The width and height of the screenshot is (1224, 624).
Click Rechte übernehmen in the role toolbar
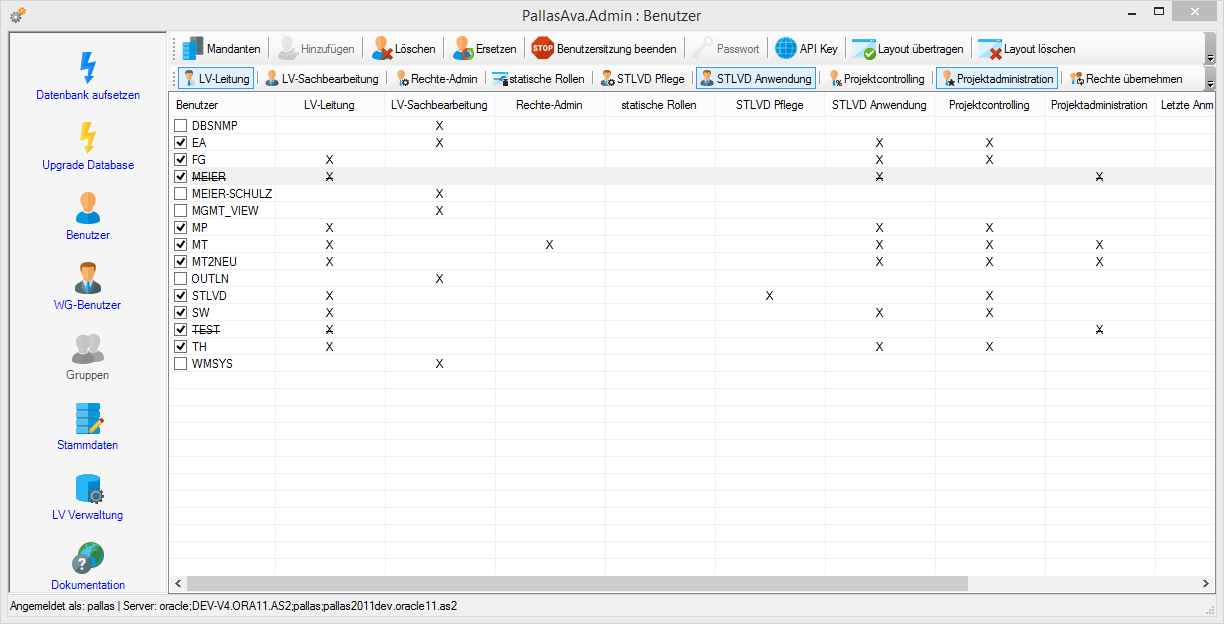tap(1126, 78)
